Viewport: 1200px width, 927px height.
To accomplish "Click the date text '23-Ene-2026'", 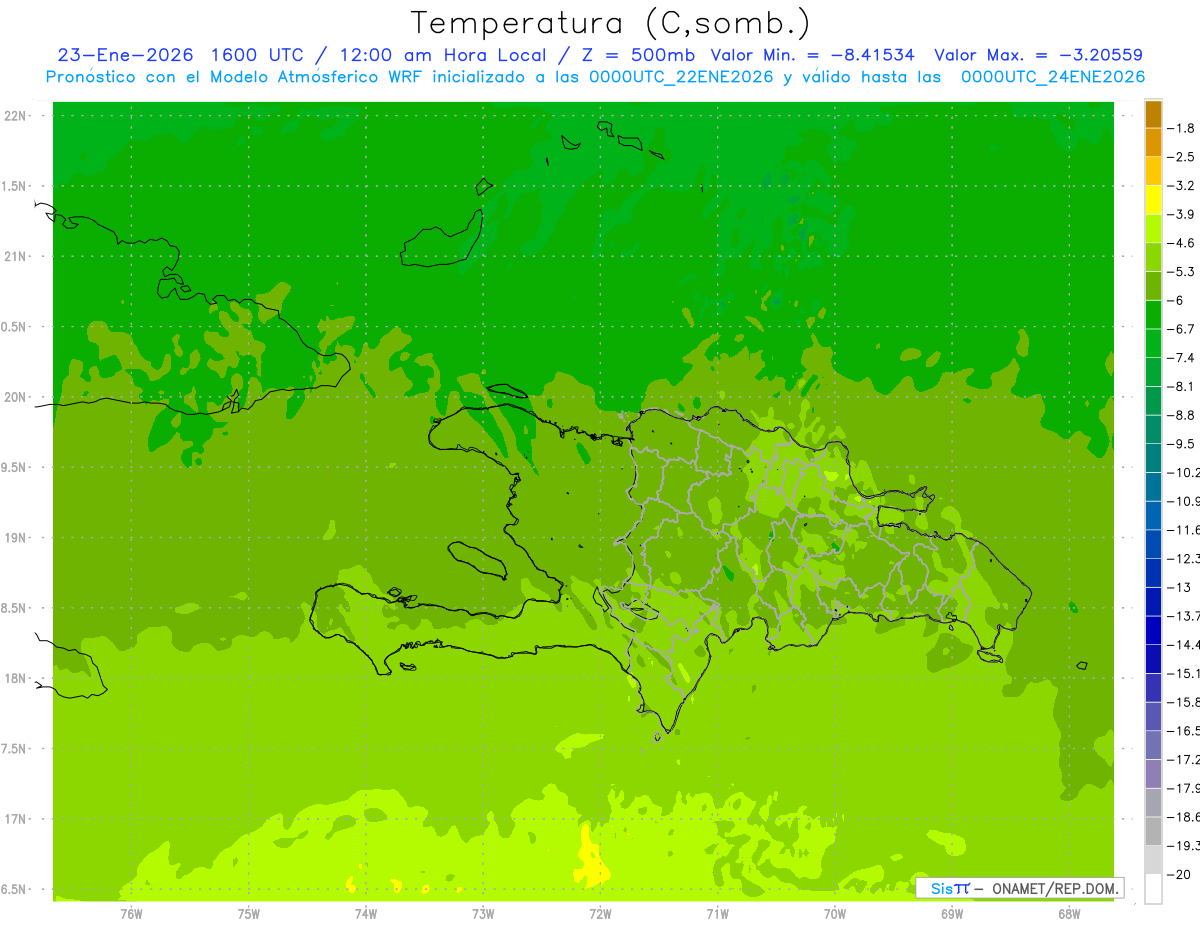I will pos(125,55).
